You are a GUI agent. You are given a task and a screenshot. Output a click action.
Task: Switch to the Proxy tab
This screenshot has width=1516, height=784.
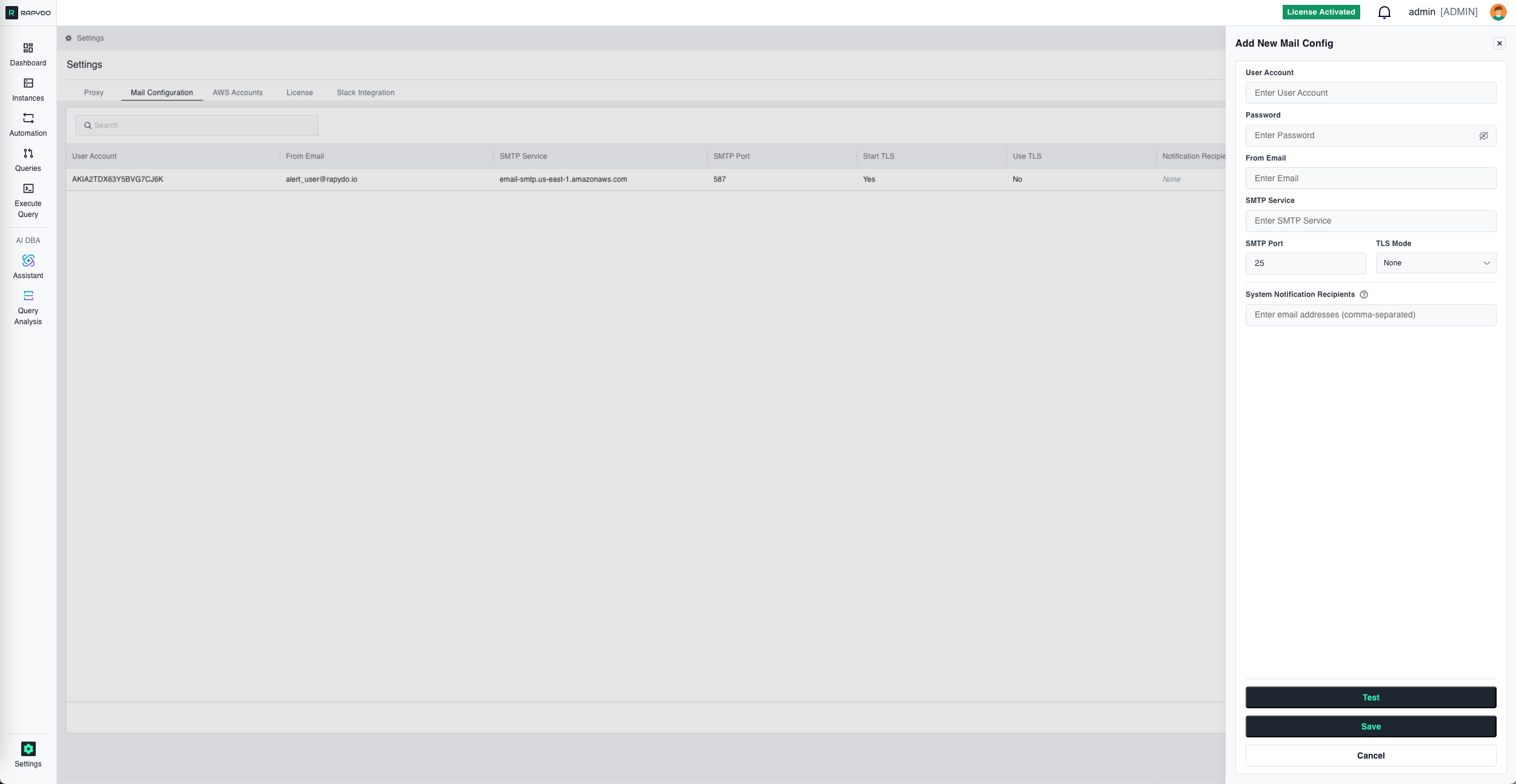pyautogui.click(x=93, y=92)
